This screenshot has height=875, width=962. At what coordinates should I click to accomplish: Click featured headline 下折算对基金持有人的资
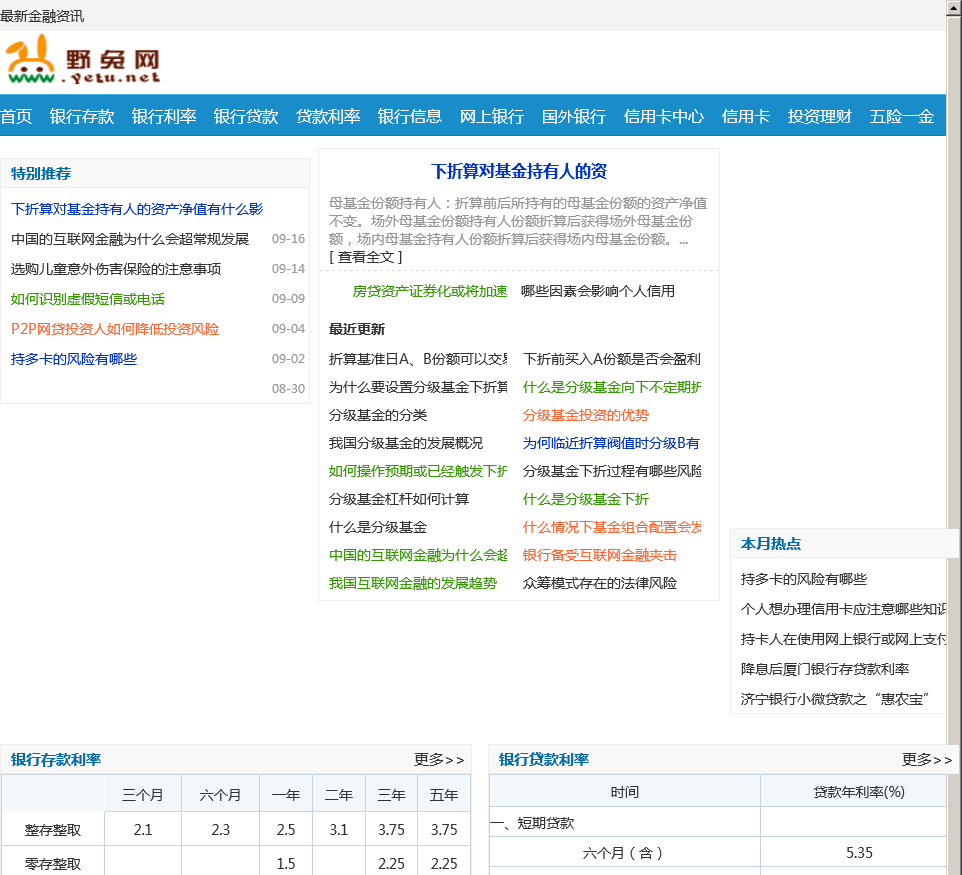click(x=519, y=171)
